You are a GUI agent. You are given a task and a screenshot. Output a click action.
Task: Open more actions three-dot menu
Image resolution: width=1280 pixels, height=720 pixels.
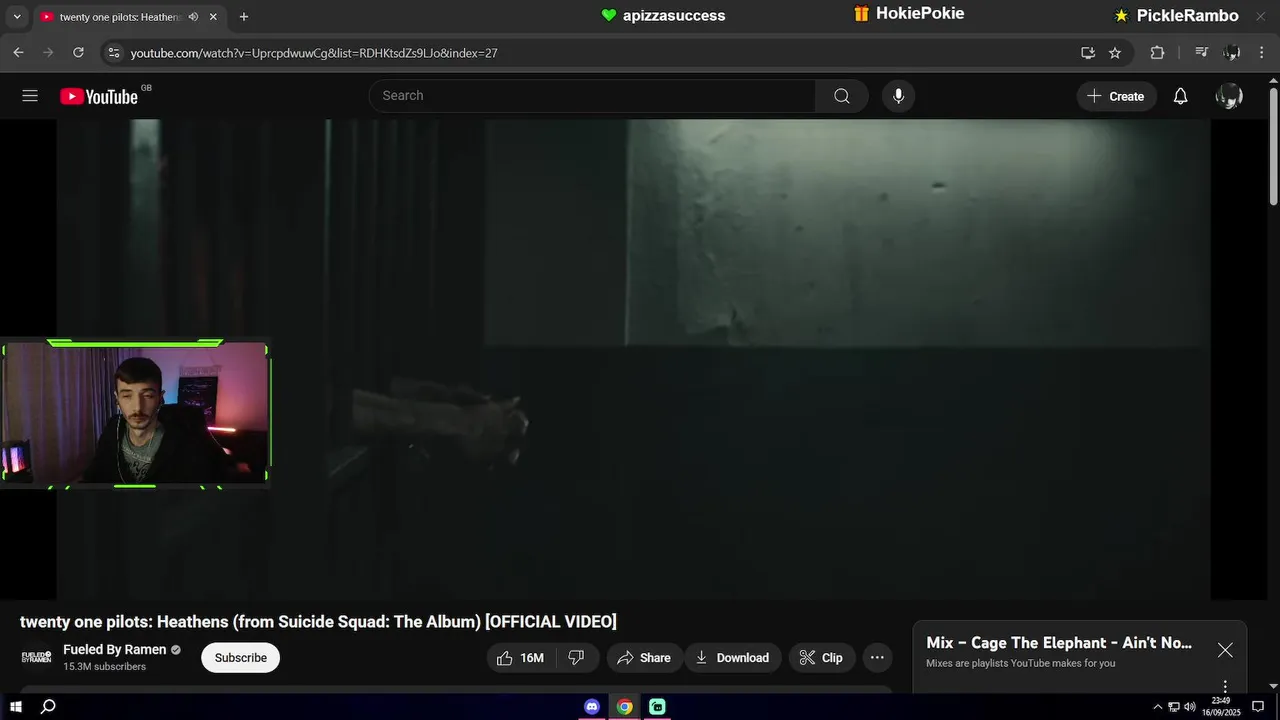pyautogui.click(x=877, y=658)
